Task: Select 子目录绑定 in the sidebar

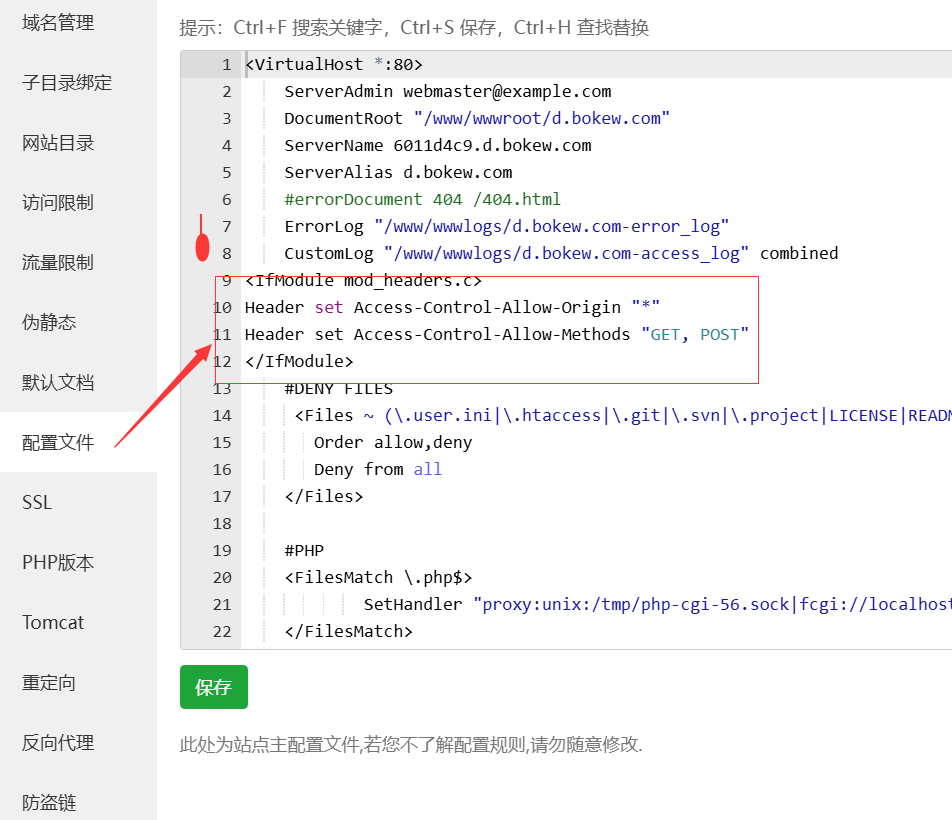Action: coord(67,83)
